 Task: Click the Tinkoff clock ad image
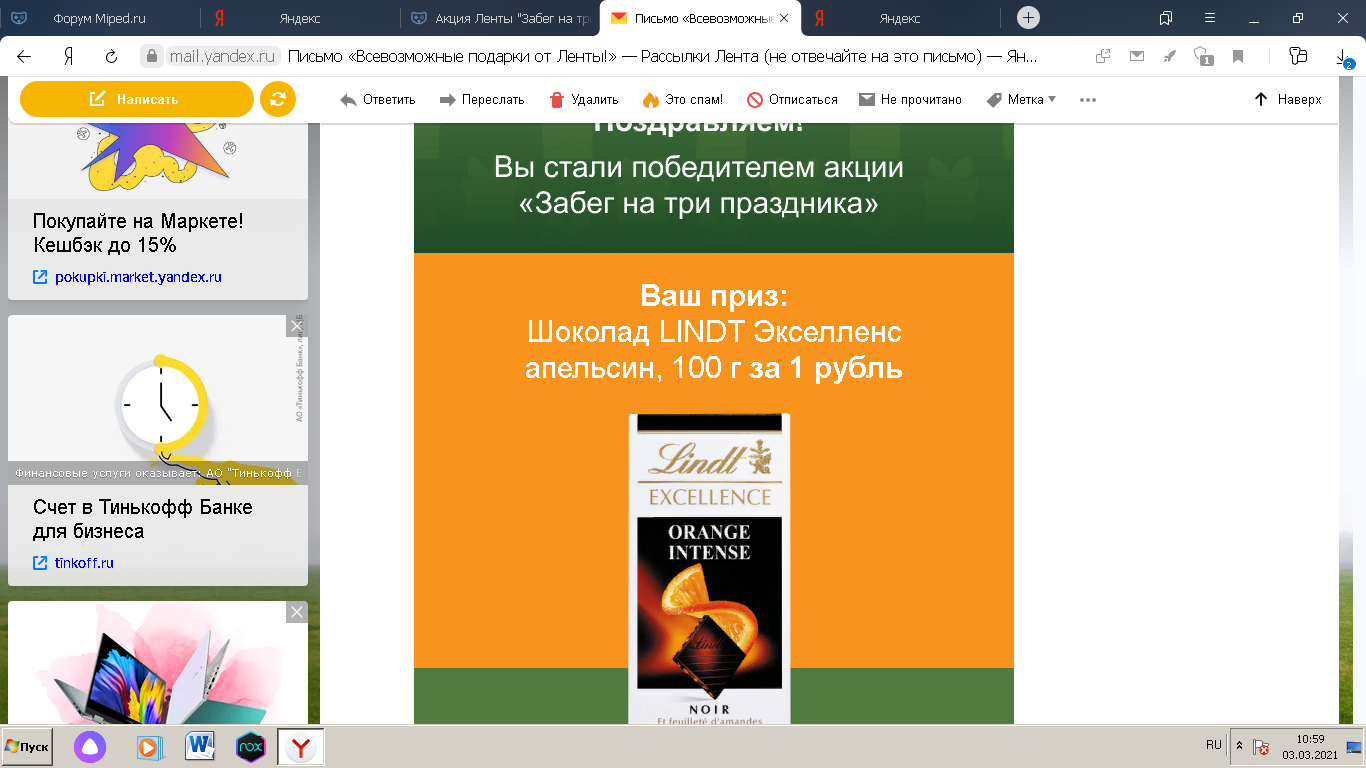tap(158, 400)
